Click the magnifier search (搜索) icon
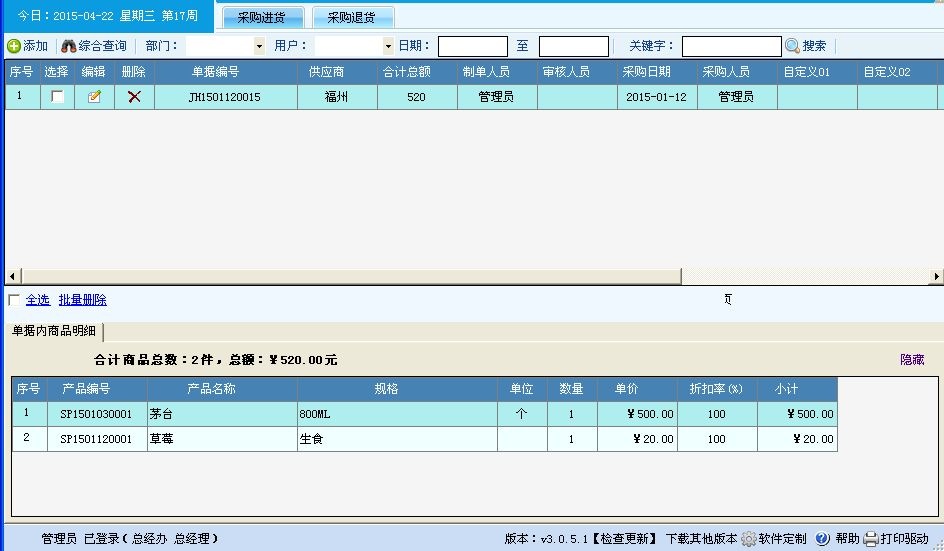Image resolution: width=944 pixels, height=551 pixels. (x=792, y=46)
